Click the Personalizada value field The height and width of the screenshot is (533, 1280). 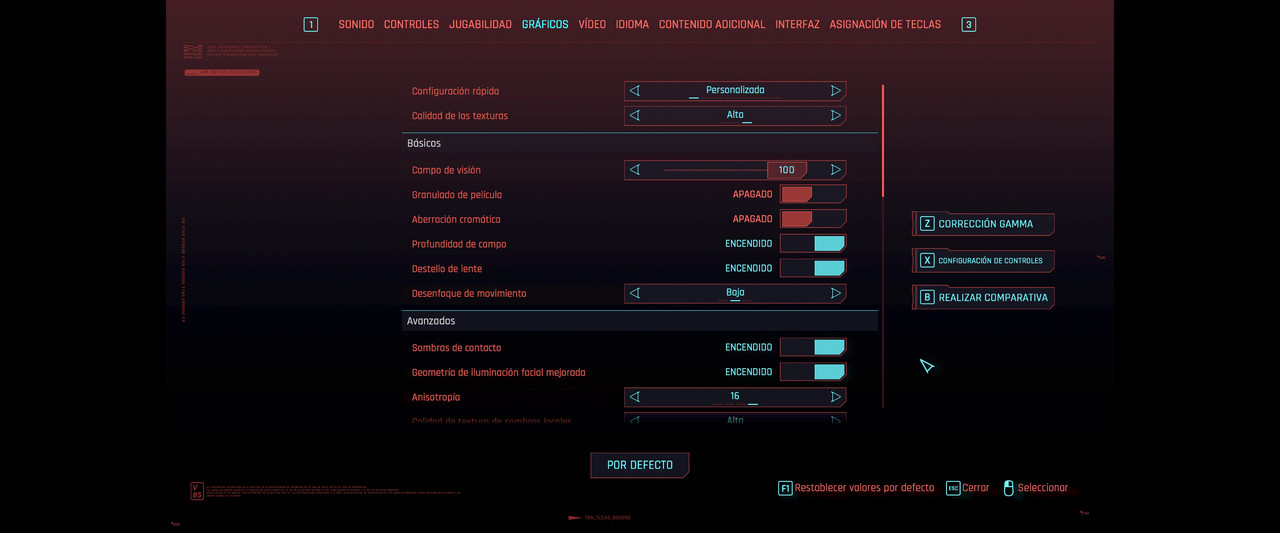tap(735, 90)
